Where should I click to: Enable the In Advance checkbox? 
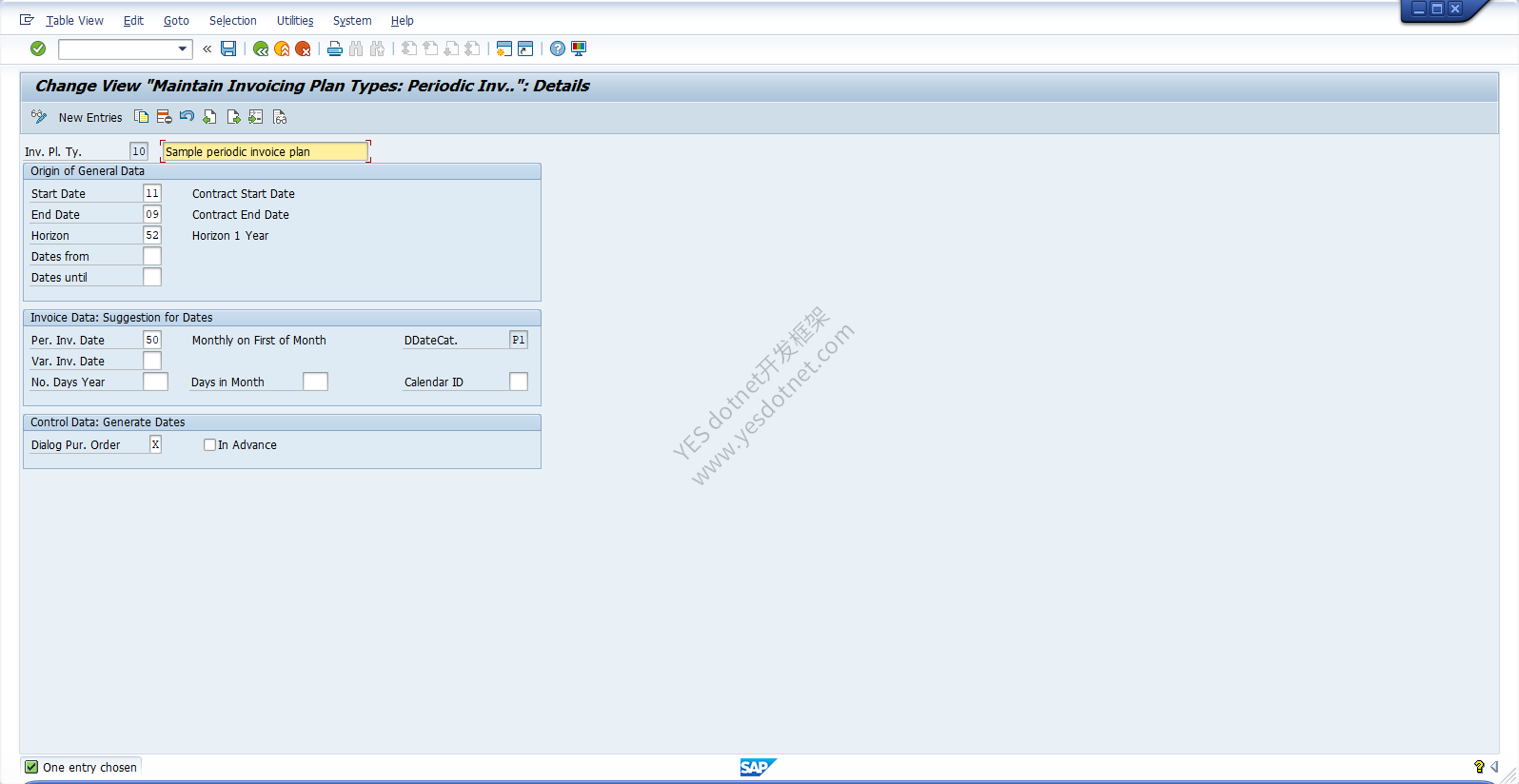click(209, 444)
